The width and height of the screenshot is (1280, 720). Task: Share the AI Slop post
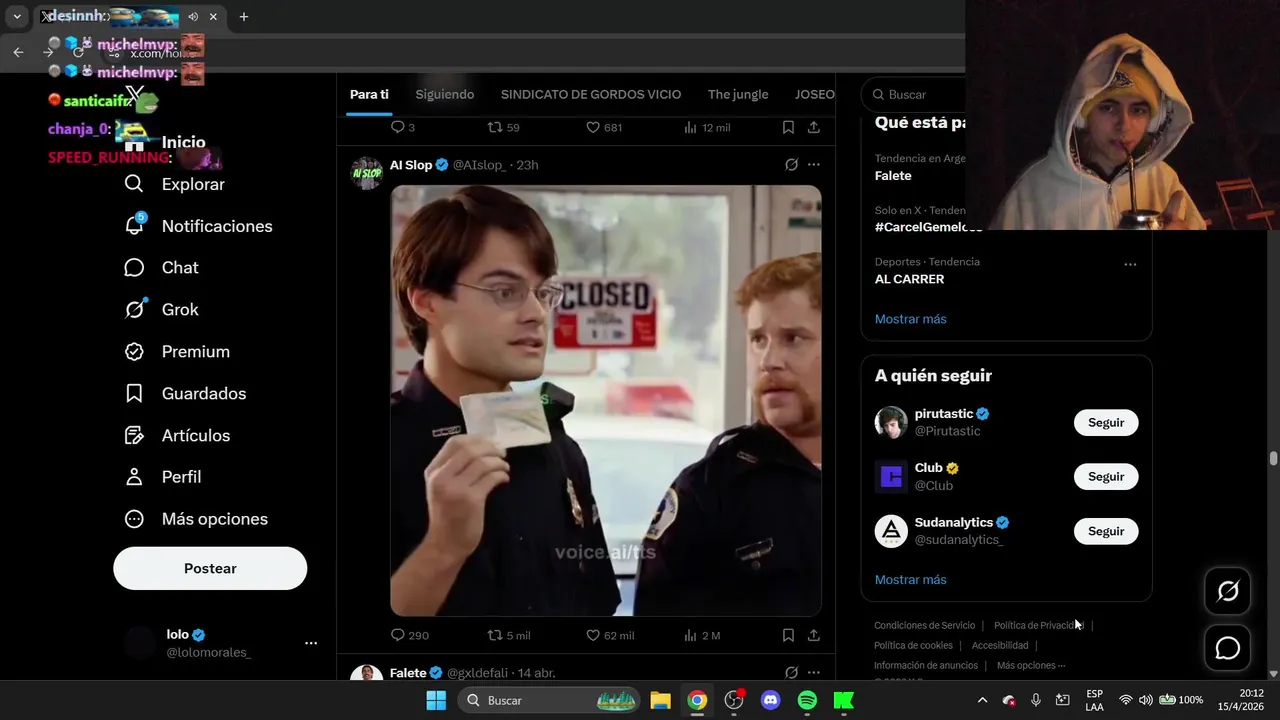814,635
